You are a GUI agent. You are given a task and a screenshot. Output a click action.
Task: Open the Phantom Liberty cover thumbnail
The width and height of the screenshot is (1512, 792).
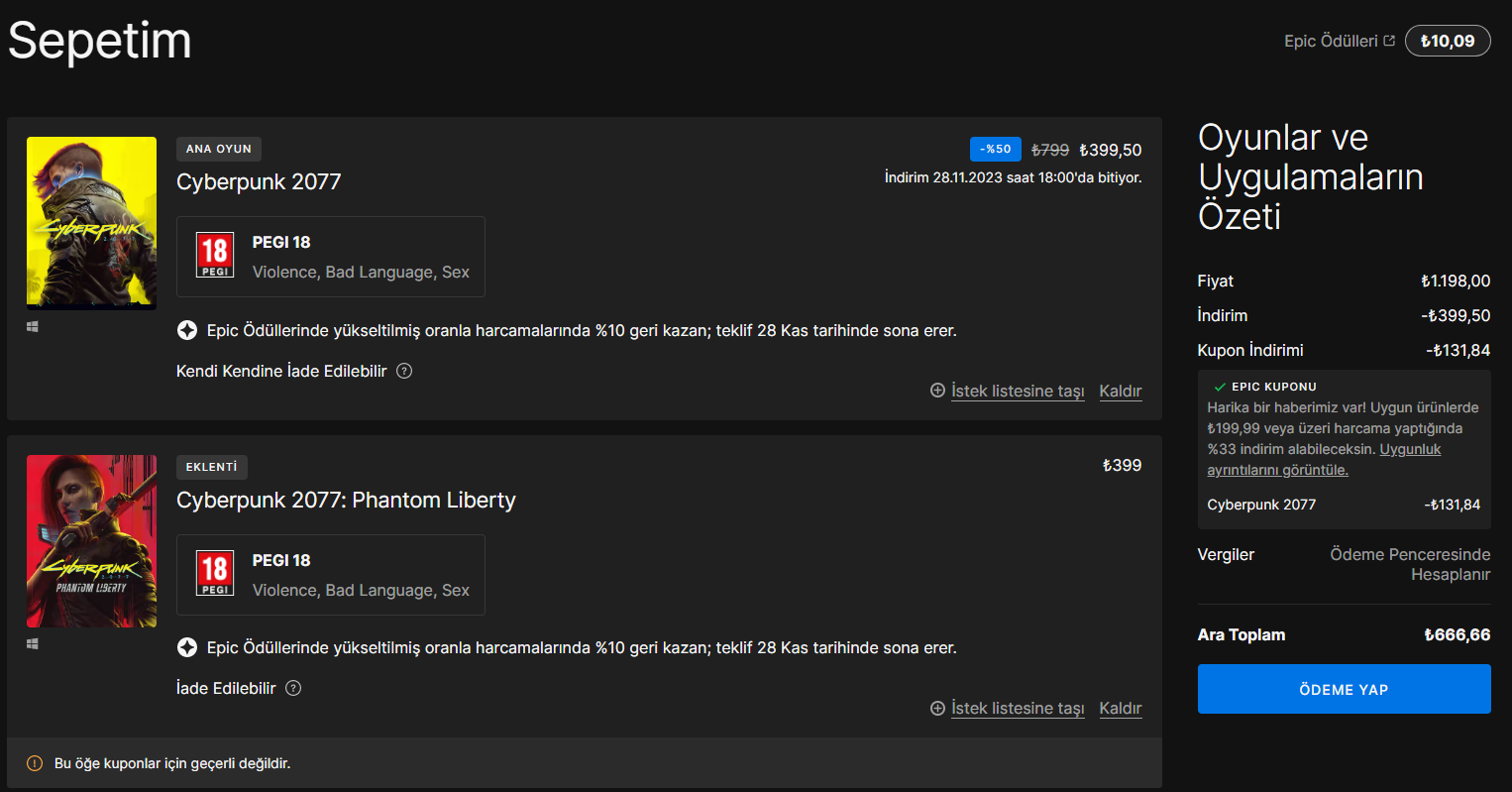tap(91, 541)
